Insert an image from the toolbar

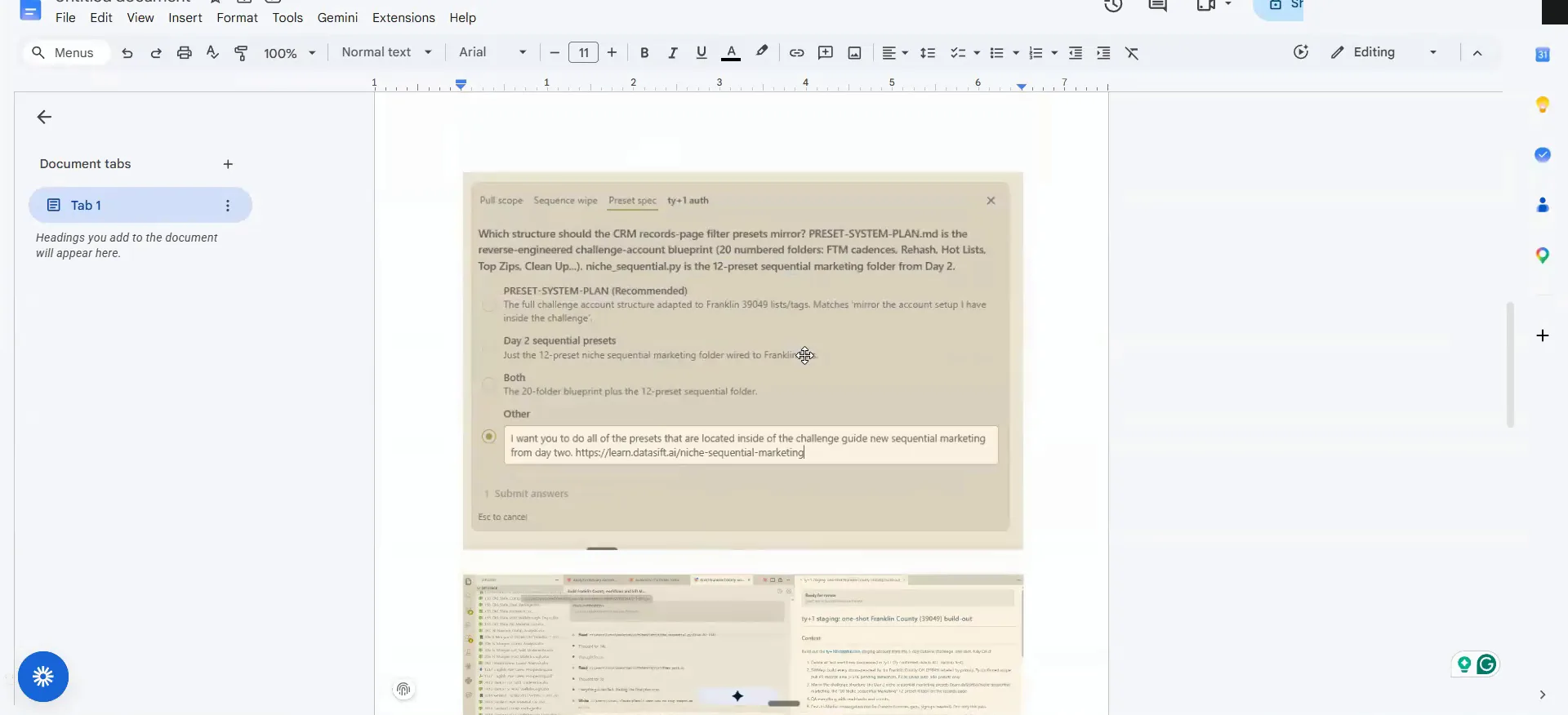[x=854, y=53]
